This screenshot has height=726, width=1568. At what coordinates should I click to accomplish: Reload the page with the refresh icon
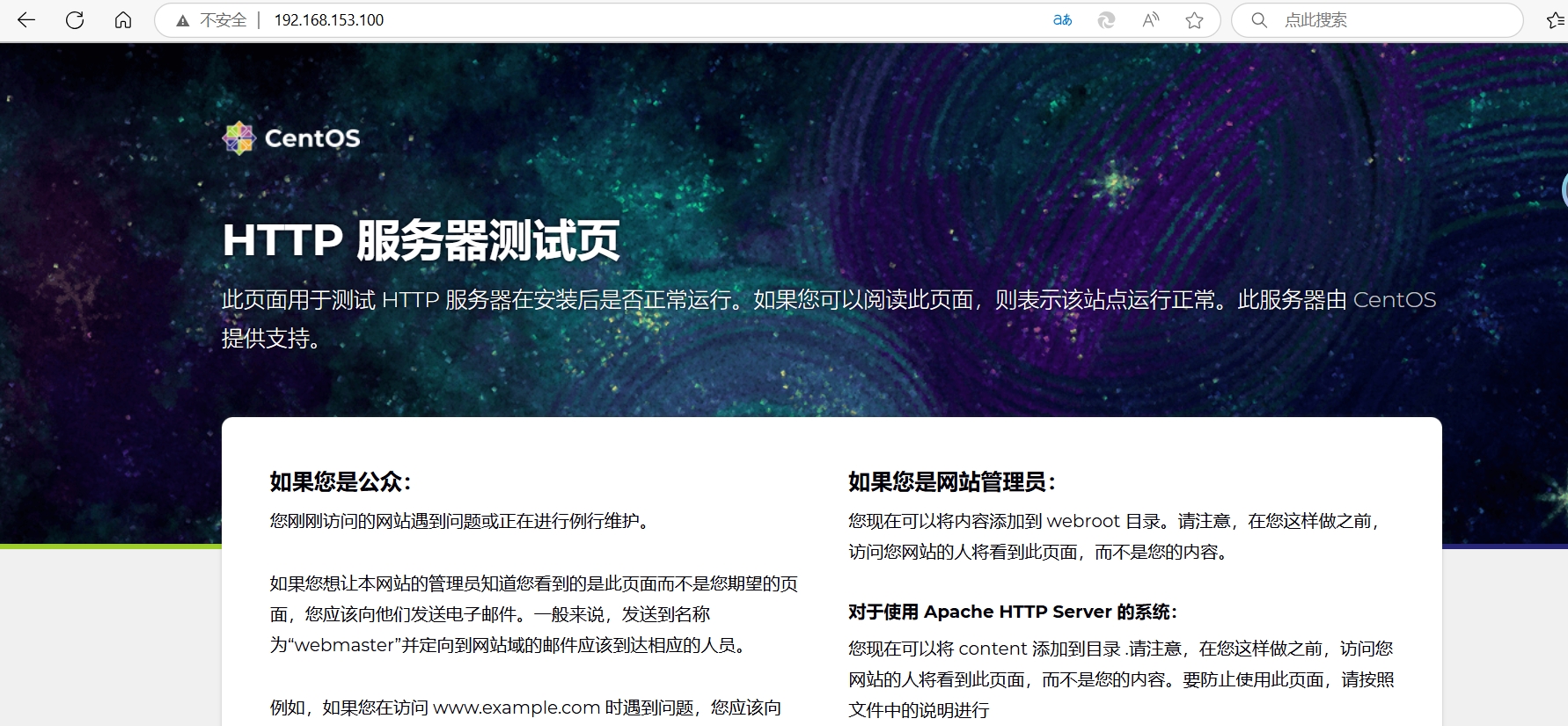coord(75,19)
